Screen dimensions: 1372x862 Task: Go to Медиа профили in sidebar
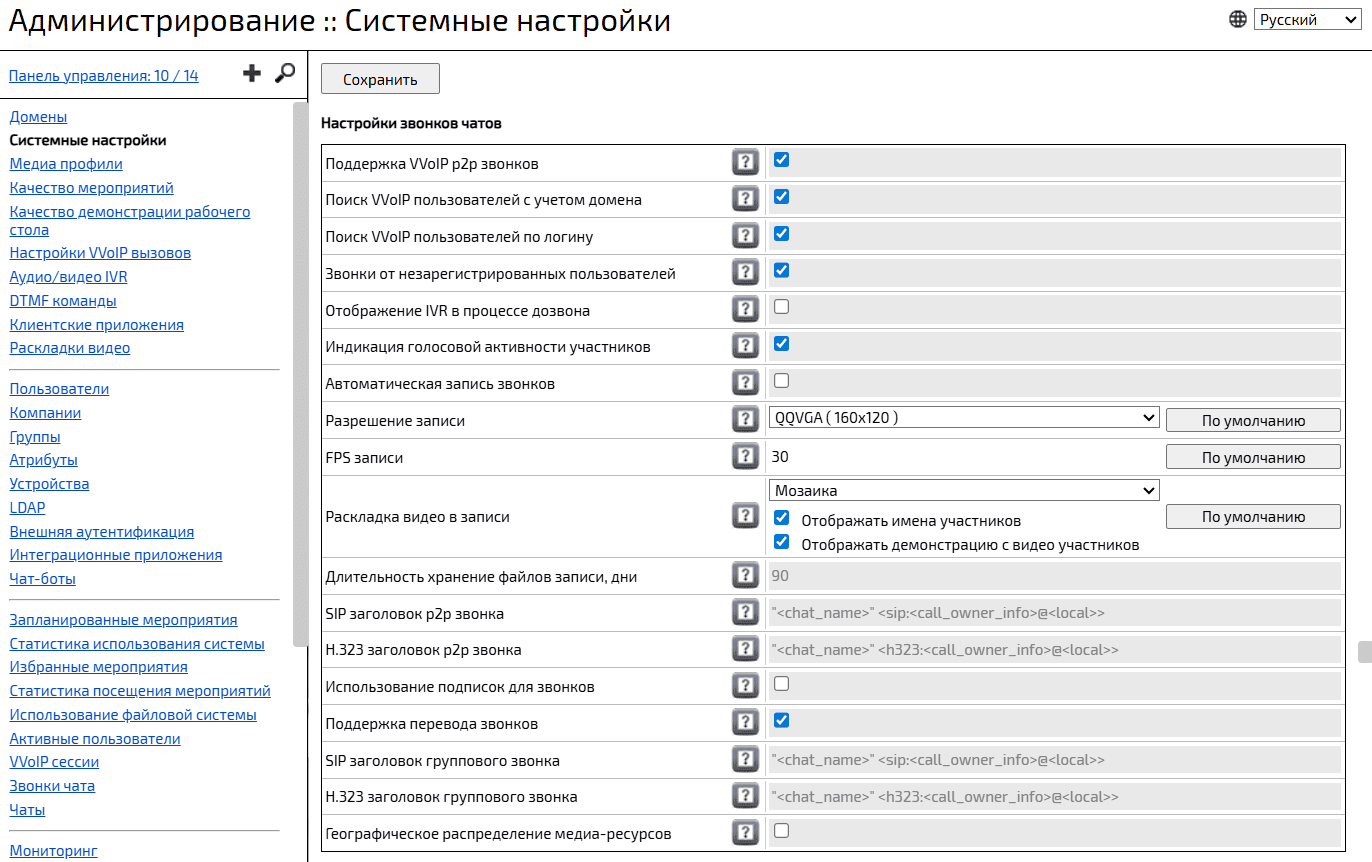click(x=66, y=164)
